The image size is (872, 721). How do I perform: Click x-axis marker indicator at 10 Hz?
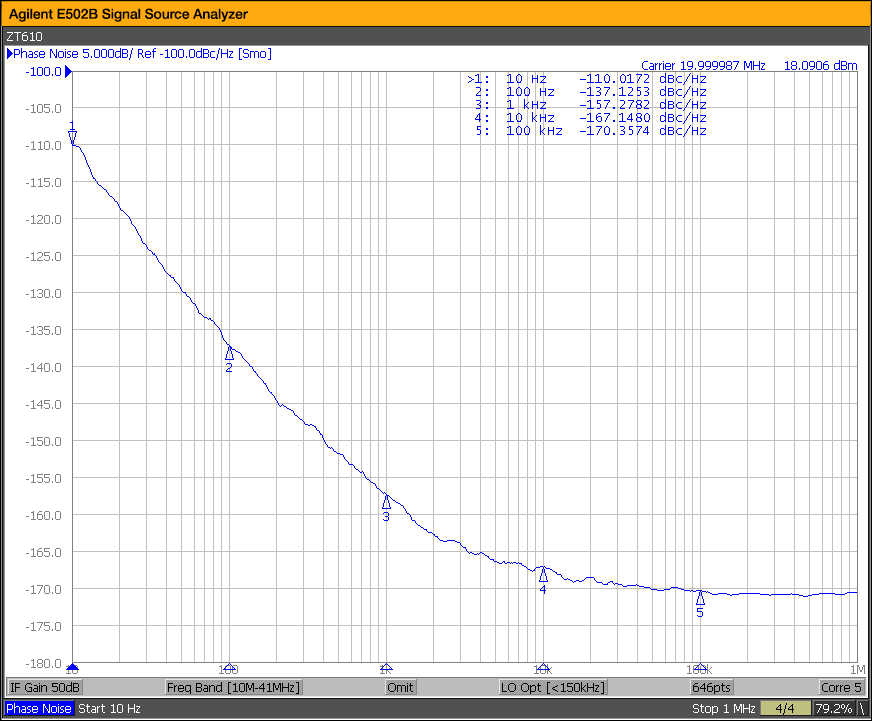[x=72, y=667]
